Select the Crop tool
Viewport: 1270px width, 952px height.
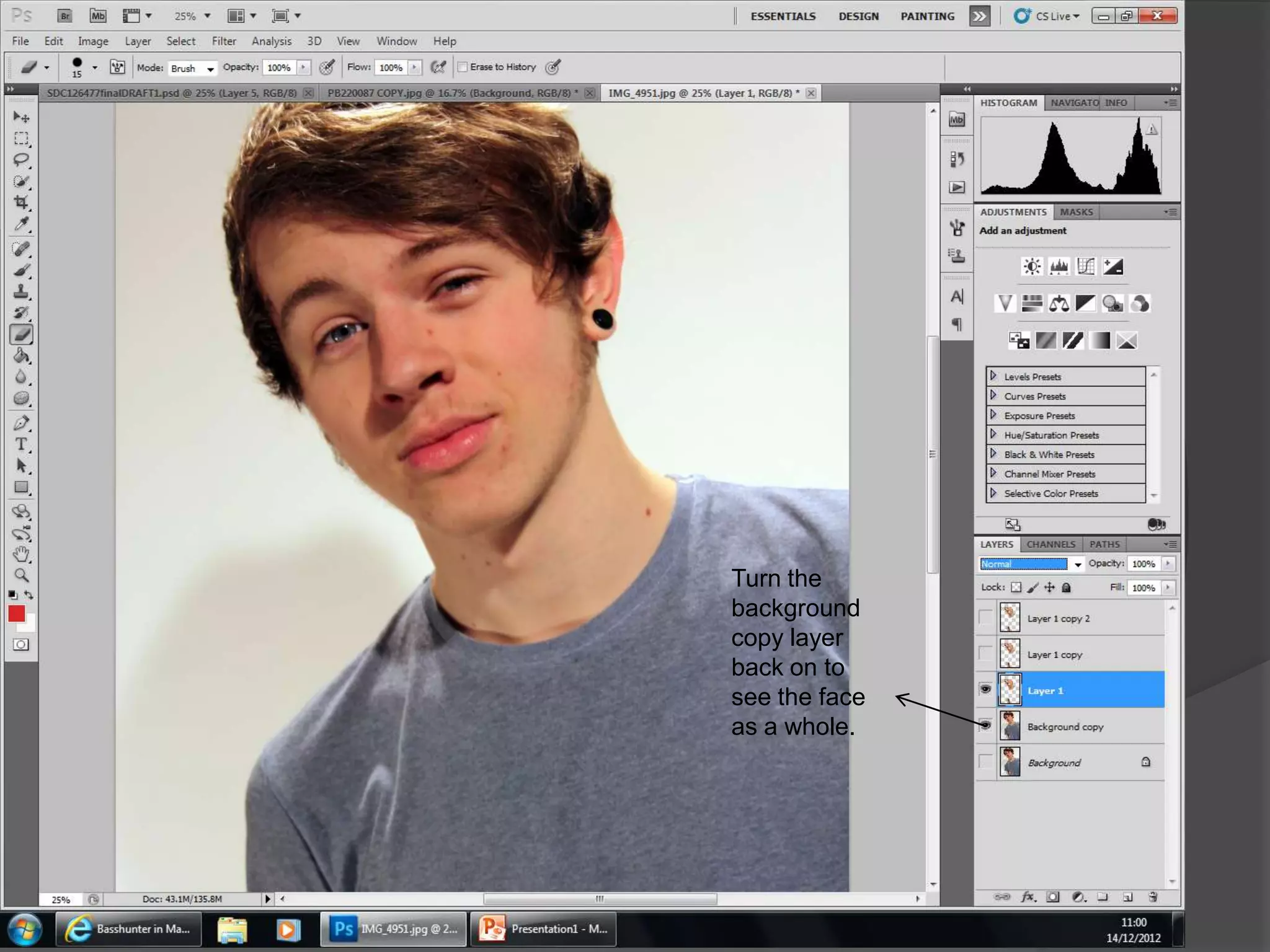click(21, 203)
